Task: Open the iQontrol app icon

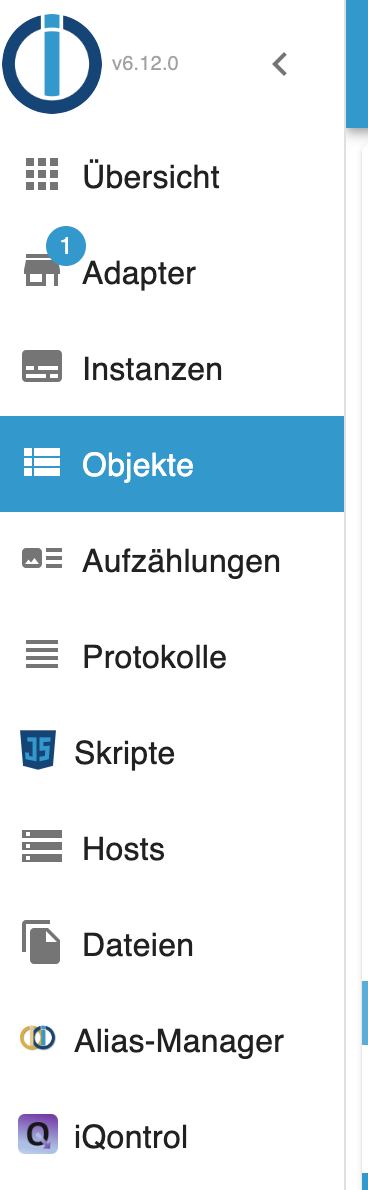Action: (38, 1134)
